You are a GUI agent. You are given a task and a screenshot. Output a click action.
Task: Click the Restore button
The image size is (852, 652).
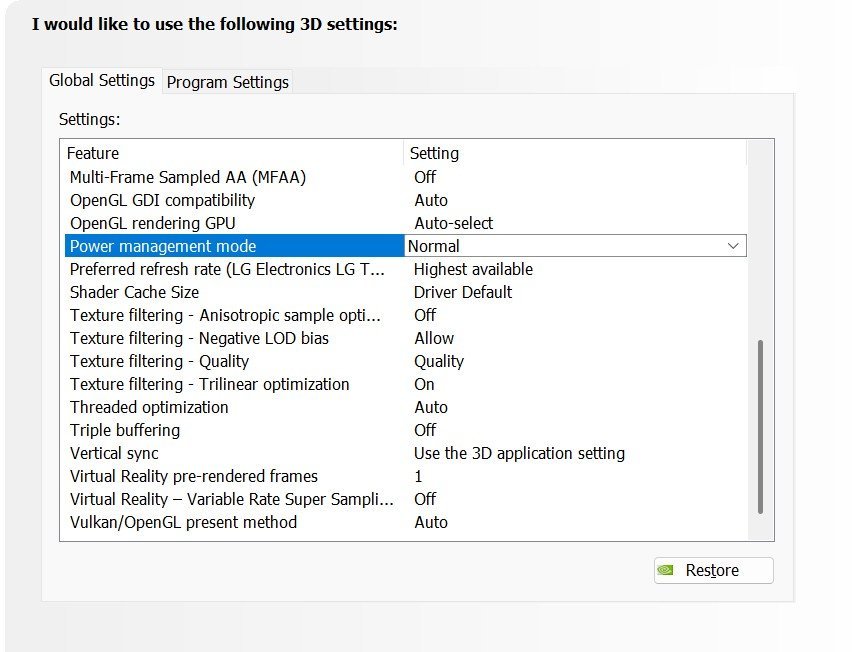pos(713,570)
